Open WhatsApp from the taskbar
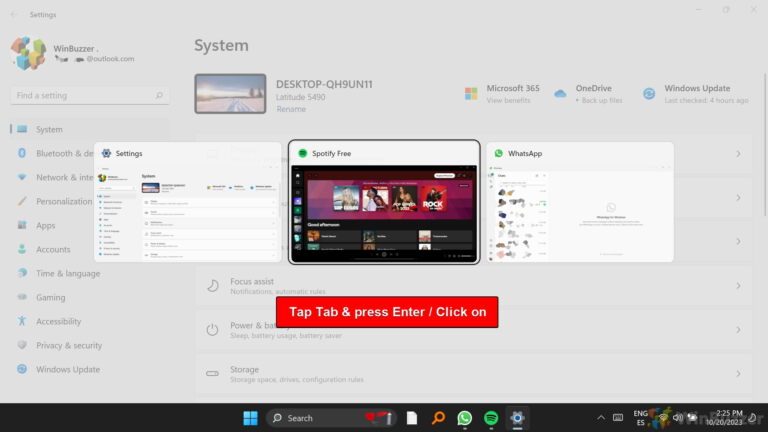 coord(464,418)
